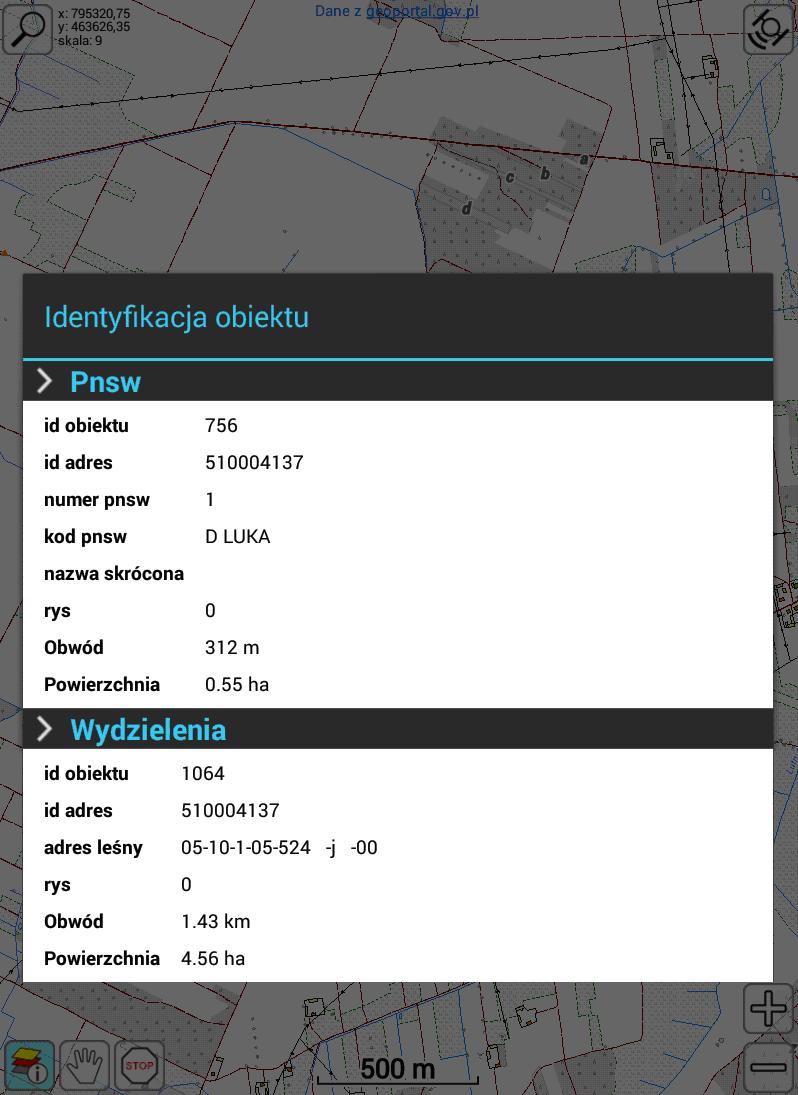Select Pnsw Powierzchnia value 0.55 ha

[237, 684]
